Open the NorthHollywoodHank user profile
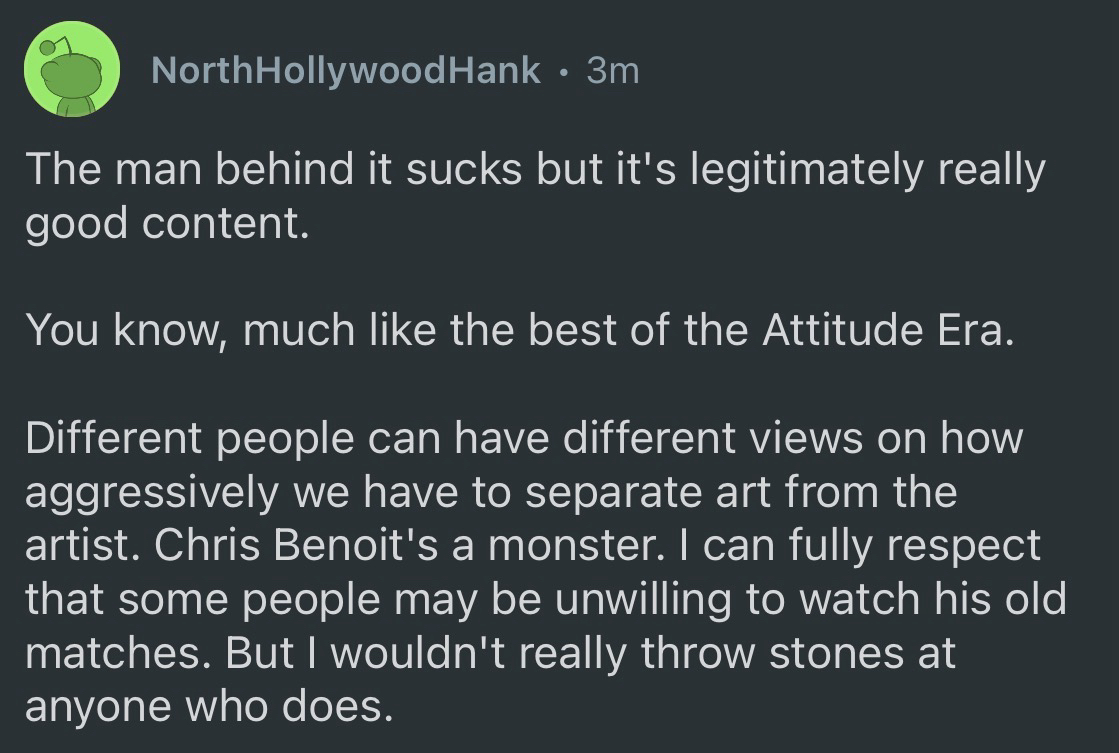The height and width of the screenshot is (753, 1119). point(345,70)
